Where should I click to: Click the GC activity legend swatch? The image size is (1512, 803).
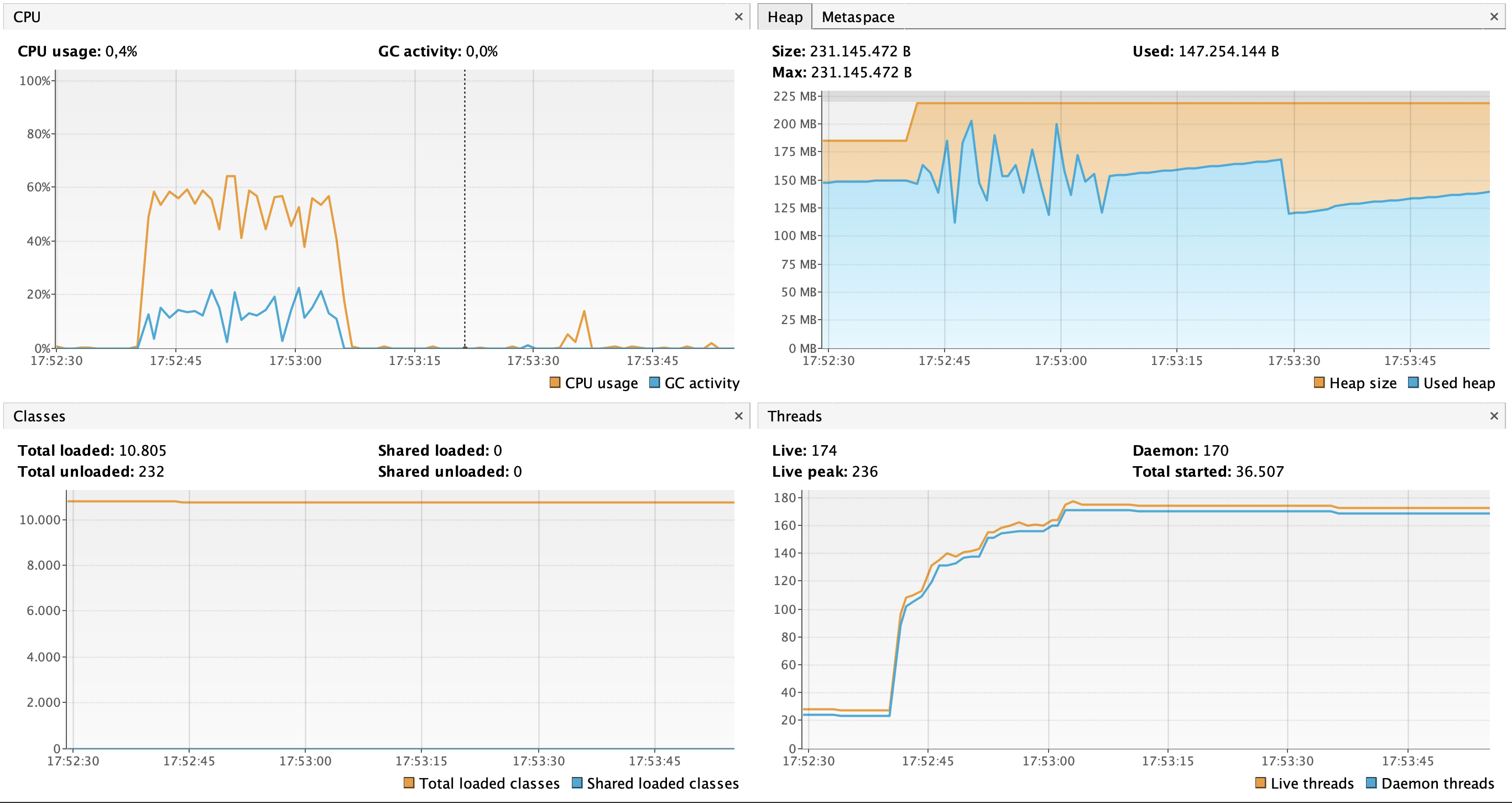(x=654, y=383)
